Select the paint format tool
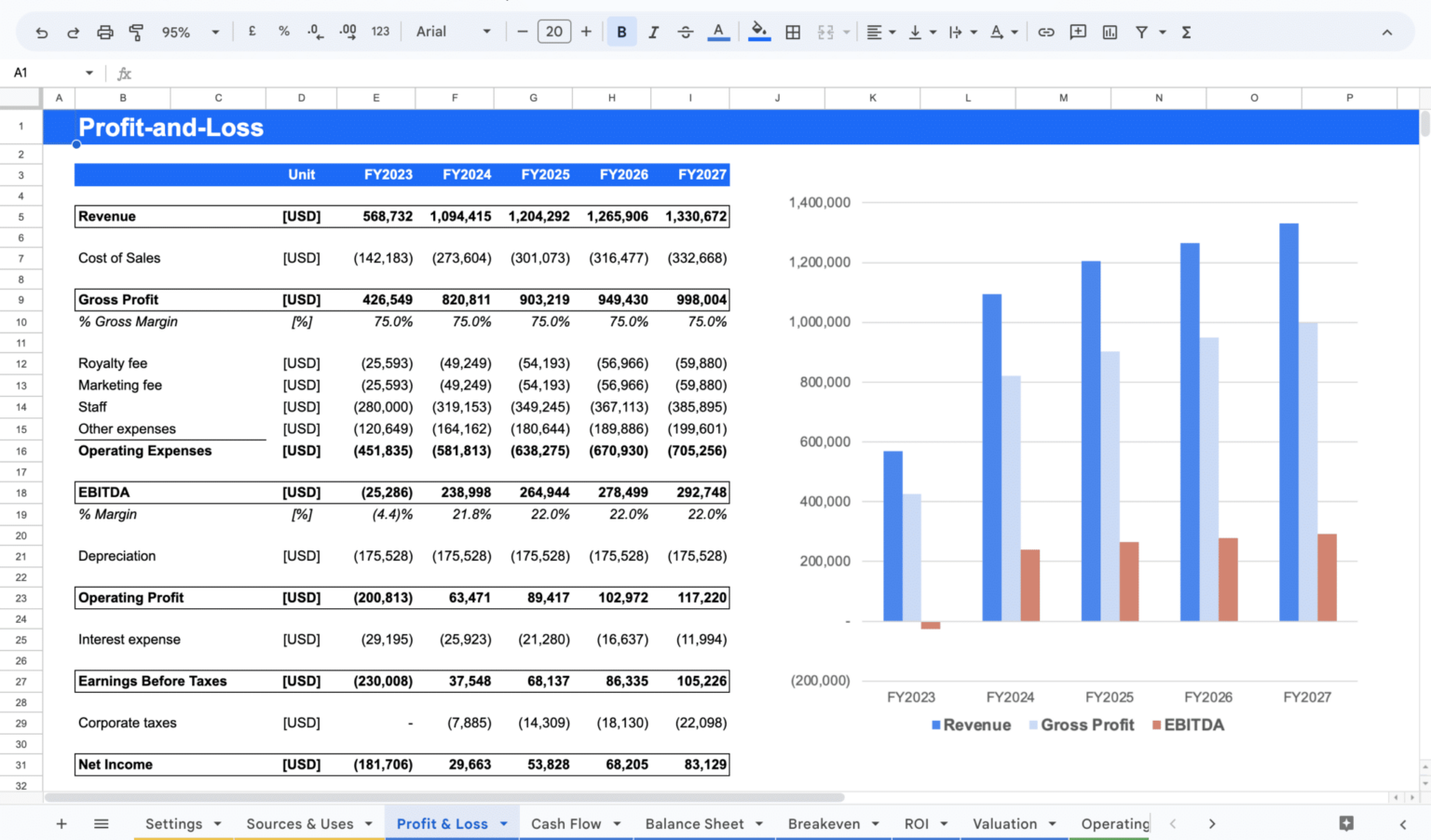1431x840 pixels. click(136, 31)
